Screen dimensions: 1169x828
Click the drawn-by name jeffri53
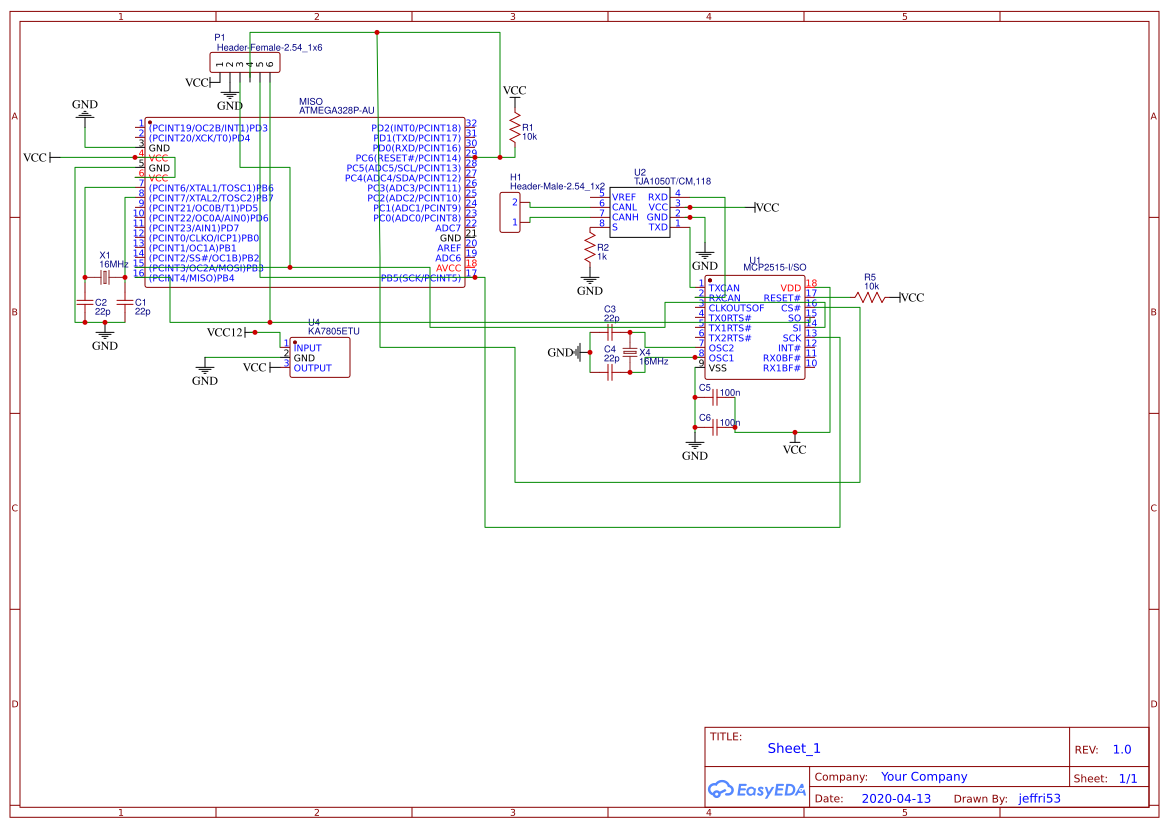pyautogui.click(x=1037, y=798)
